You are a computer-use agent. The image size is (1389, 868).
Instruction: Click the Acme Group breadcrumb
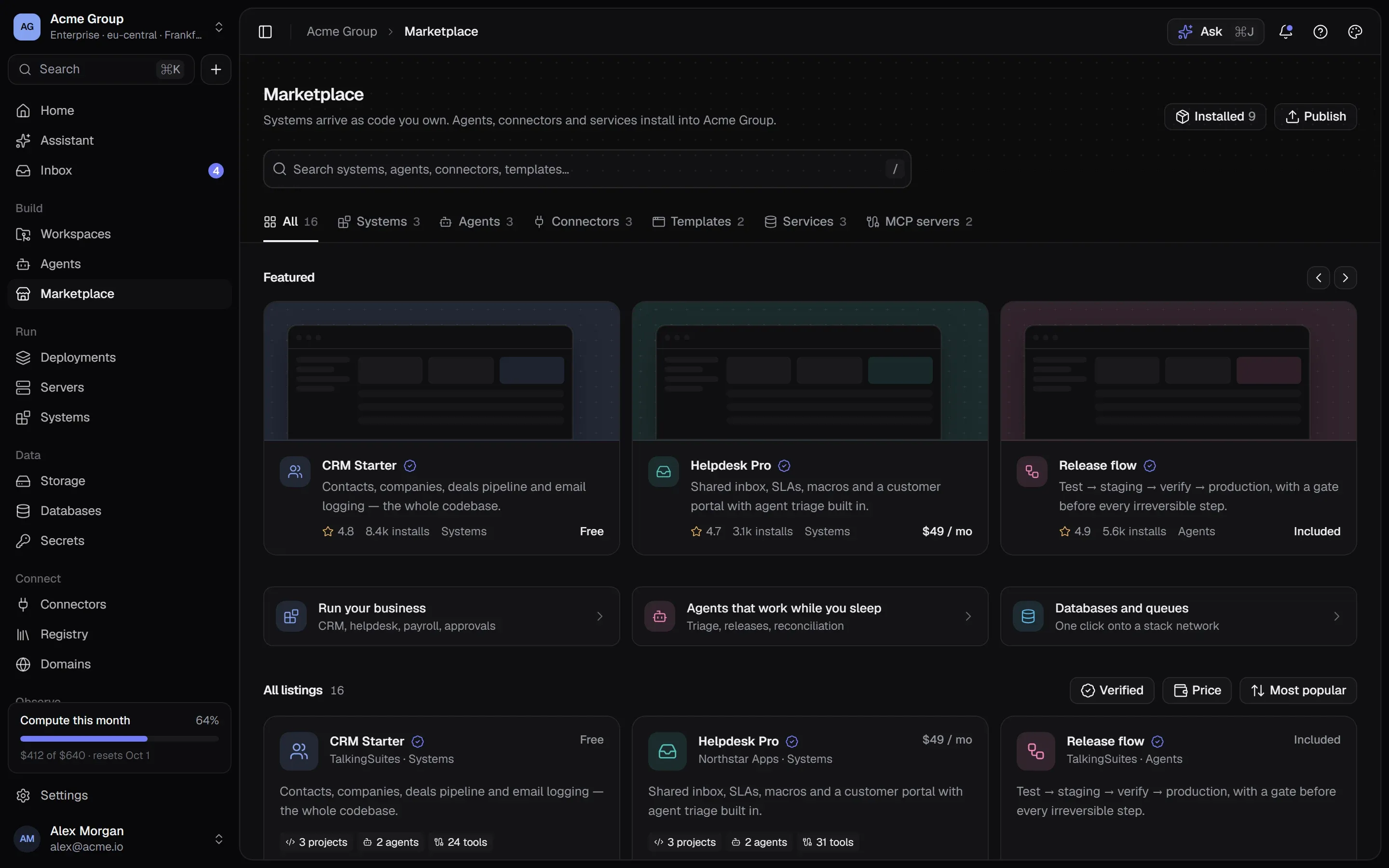pos(341,31)
